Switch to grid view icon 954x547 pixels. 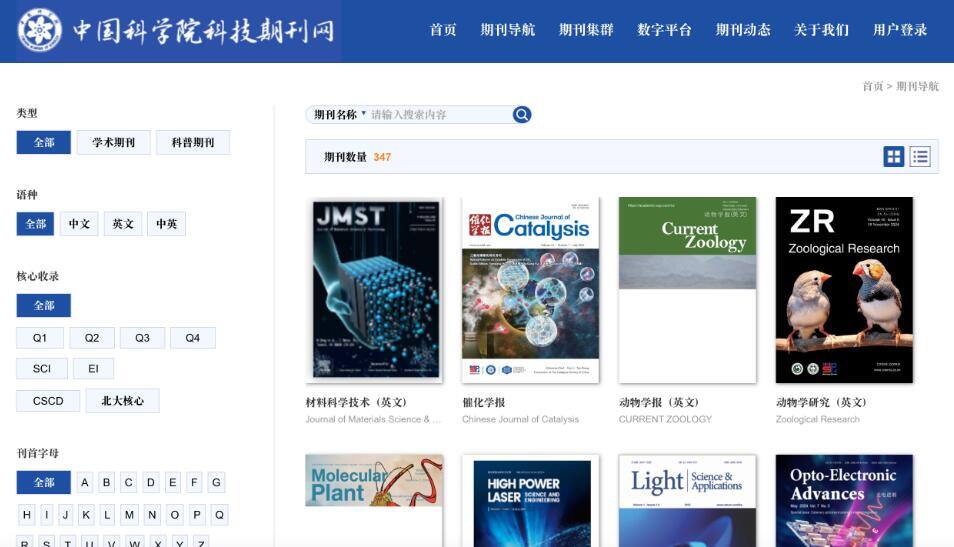pos(894,157)
